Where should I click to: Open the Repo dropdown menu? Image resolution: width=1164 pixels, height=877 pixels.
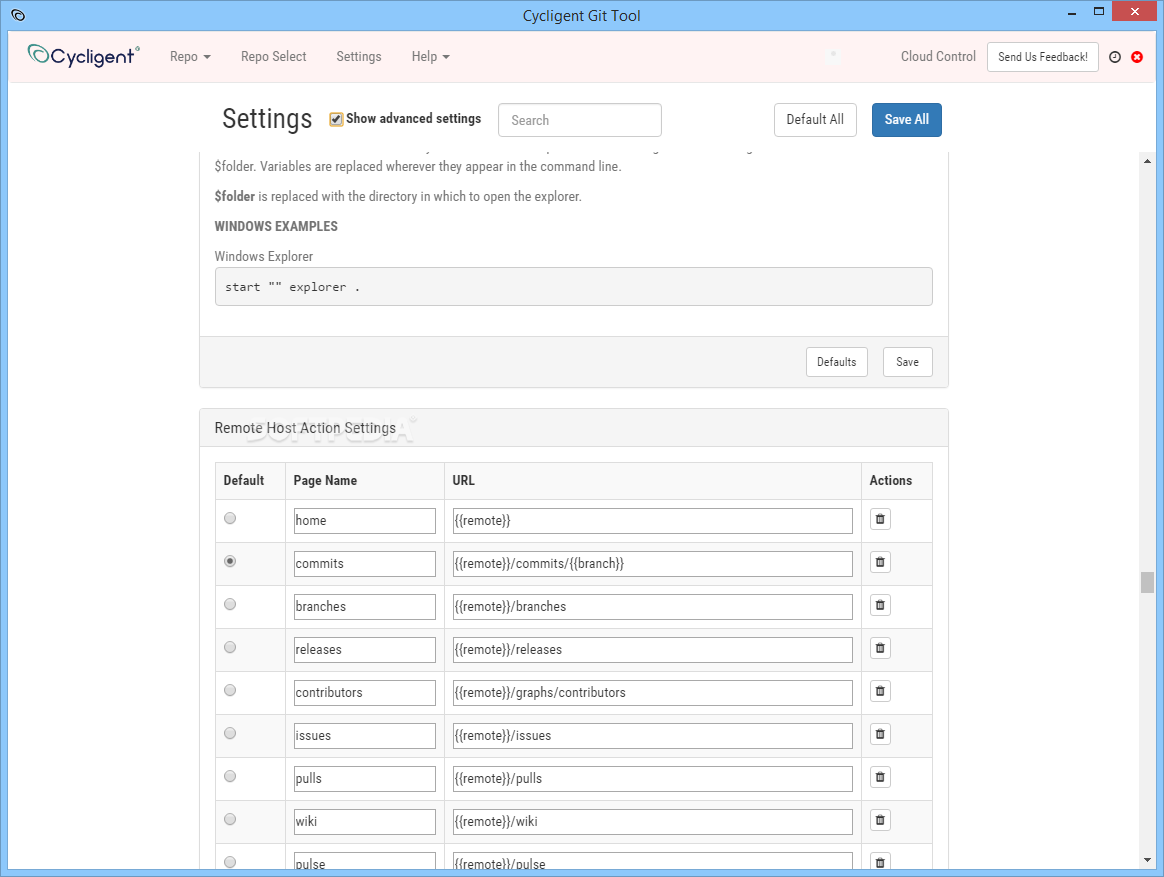pos(190,57)
